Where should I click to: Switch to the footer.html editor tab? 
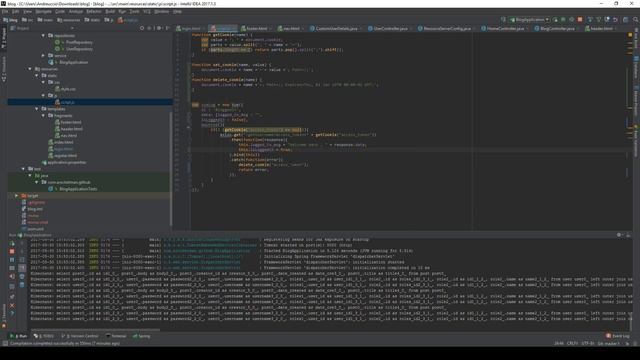pyautogui.click(x=256, y=29)
